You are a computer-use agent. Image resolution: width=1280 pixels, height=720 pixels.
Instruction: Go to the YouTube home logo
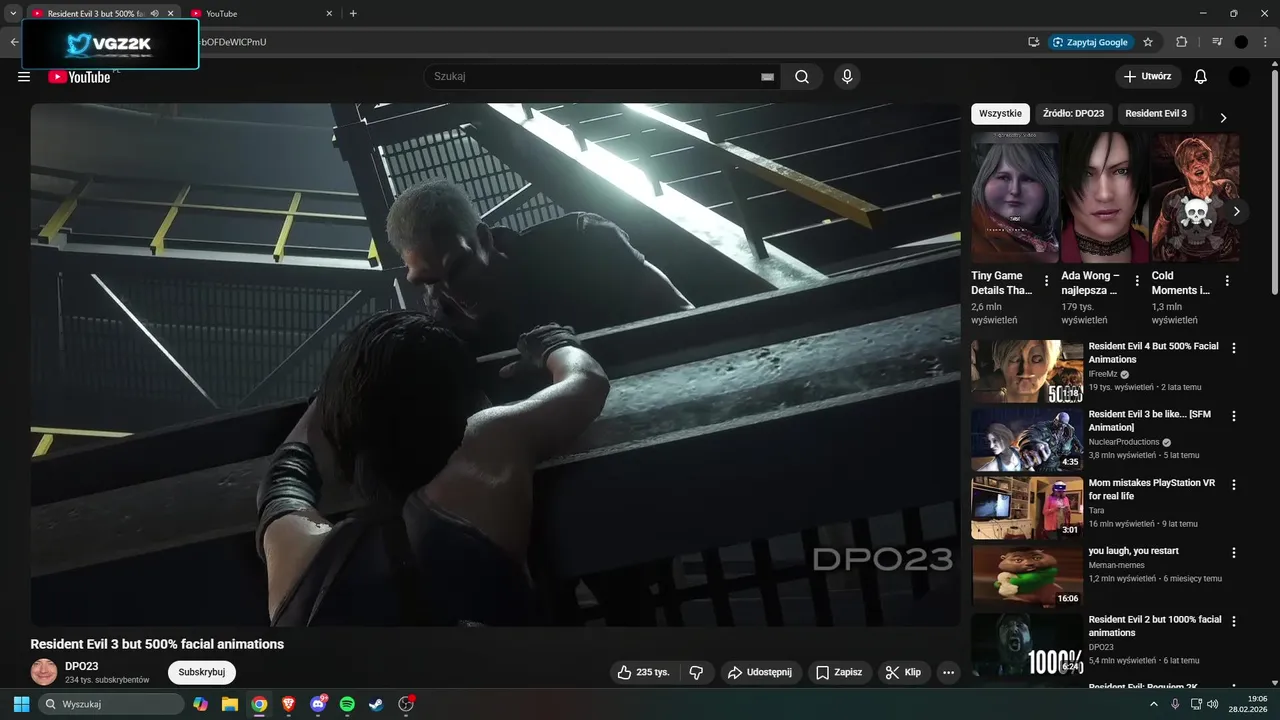tap(79, 77)
